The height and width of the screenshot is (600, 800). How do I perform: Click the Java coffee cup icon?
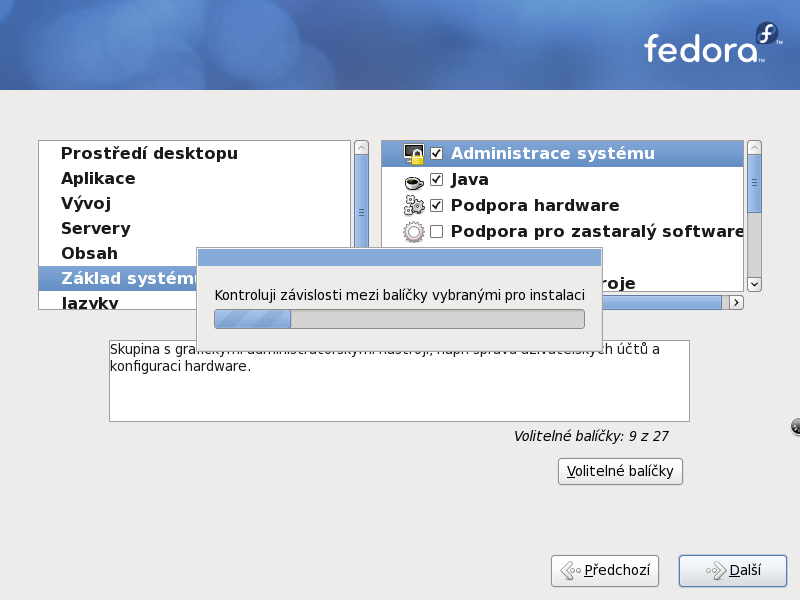click(x=414, y=181)
